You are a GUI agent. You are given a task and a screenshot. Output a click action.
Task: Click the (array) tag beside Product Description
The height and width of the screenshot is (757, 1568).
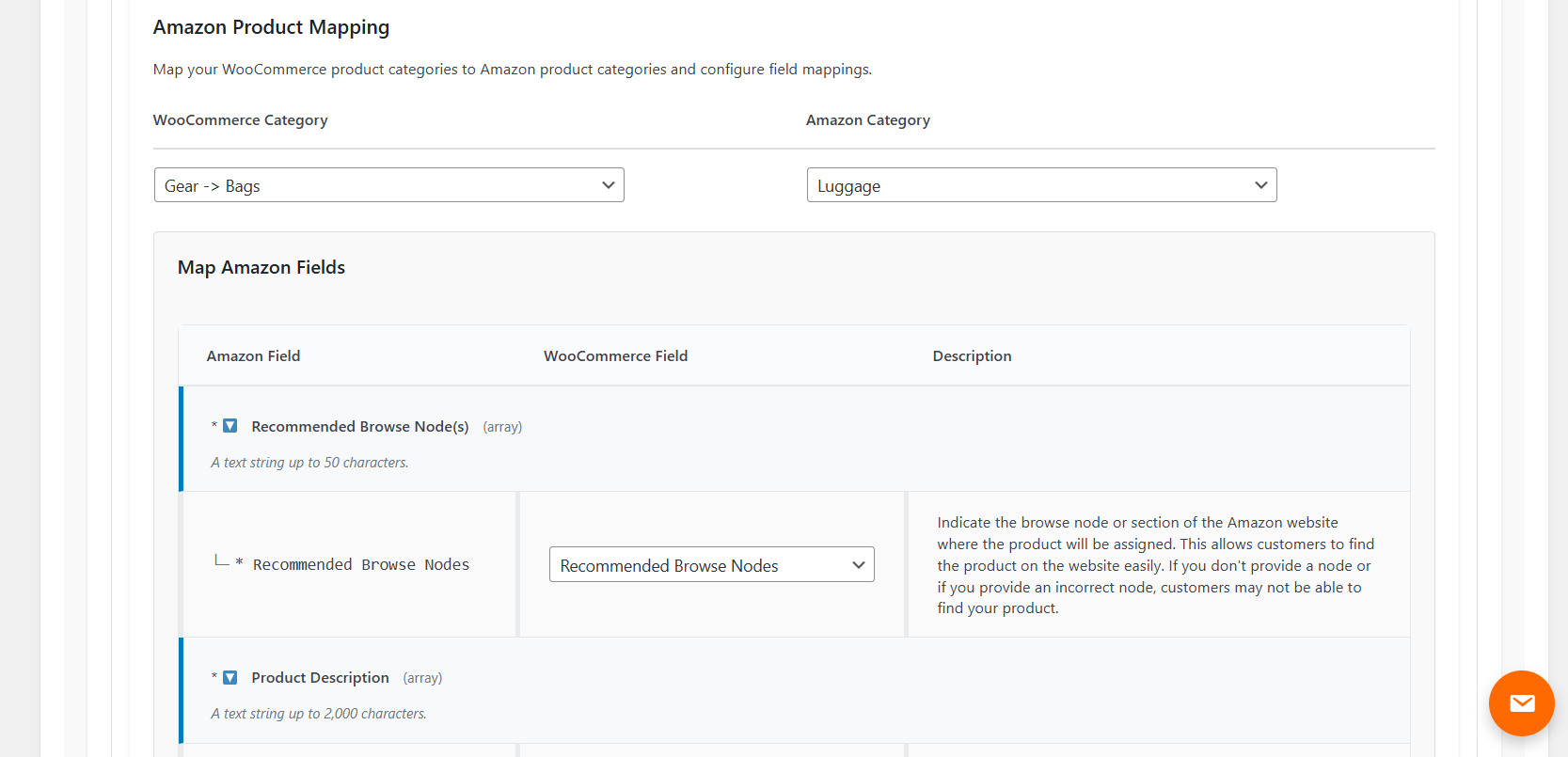tap(422, 678)
